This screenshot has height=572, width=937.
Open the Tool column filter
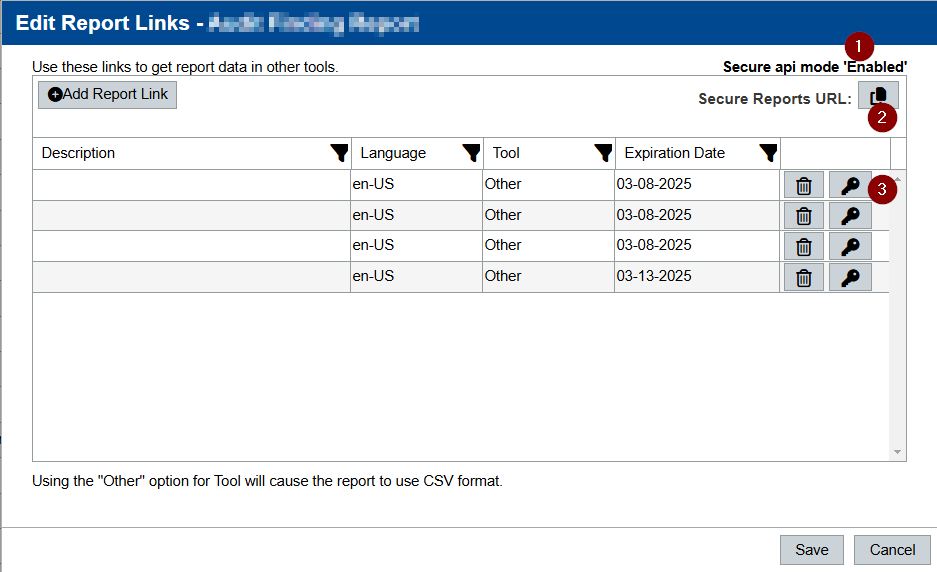click(x=603, y=153)
